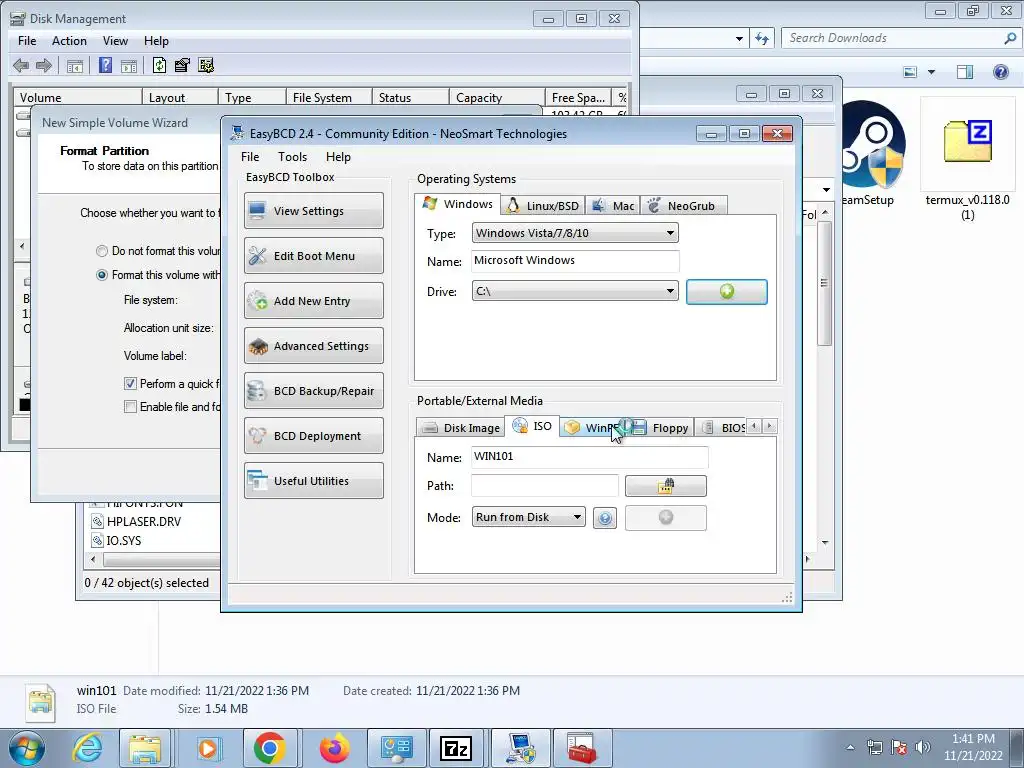Launch Internet Explorer from taskbar
Image resolution: width=1024 pixels, height=768 pixels.
[88, 748]
